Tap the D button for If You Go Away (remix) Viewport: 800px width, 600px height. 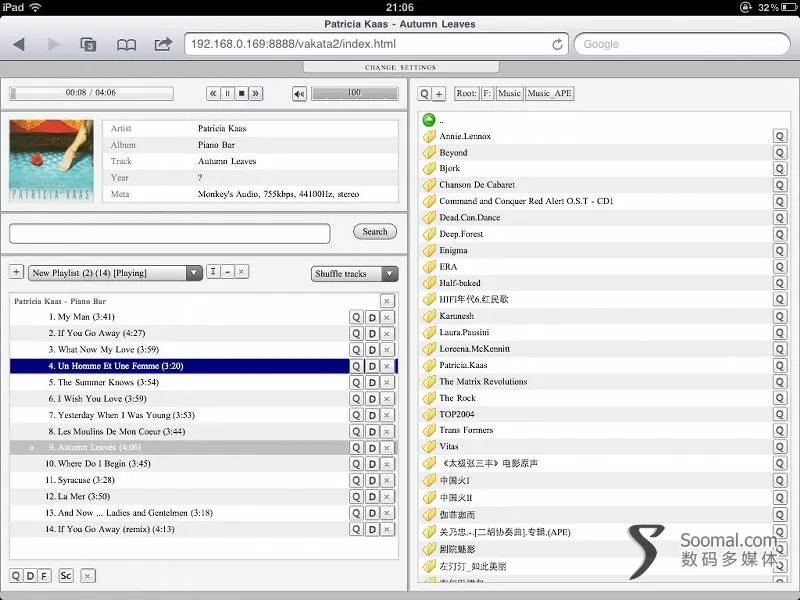372,530
